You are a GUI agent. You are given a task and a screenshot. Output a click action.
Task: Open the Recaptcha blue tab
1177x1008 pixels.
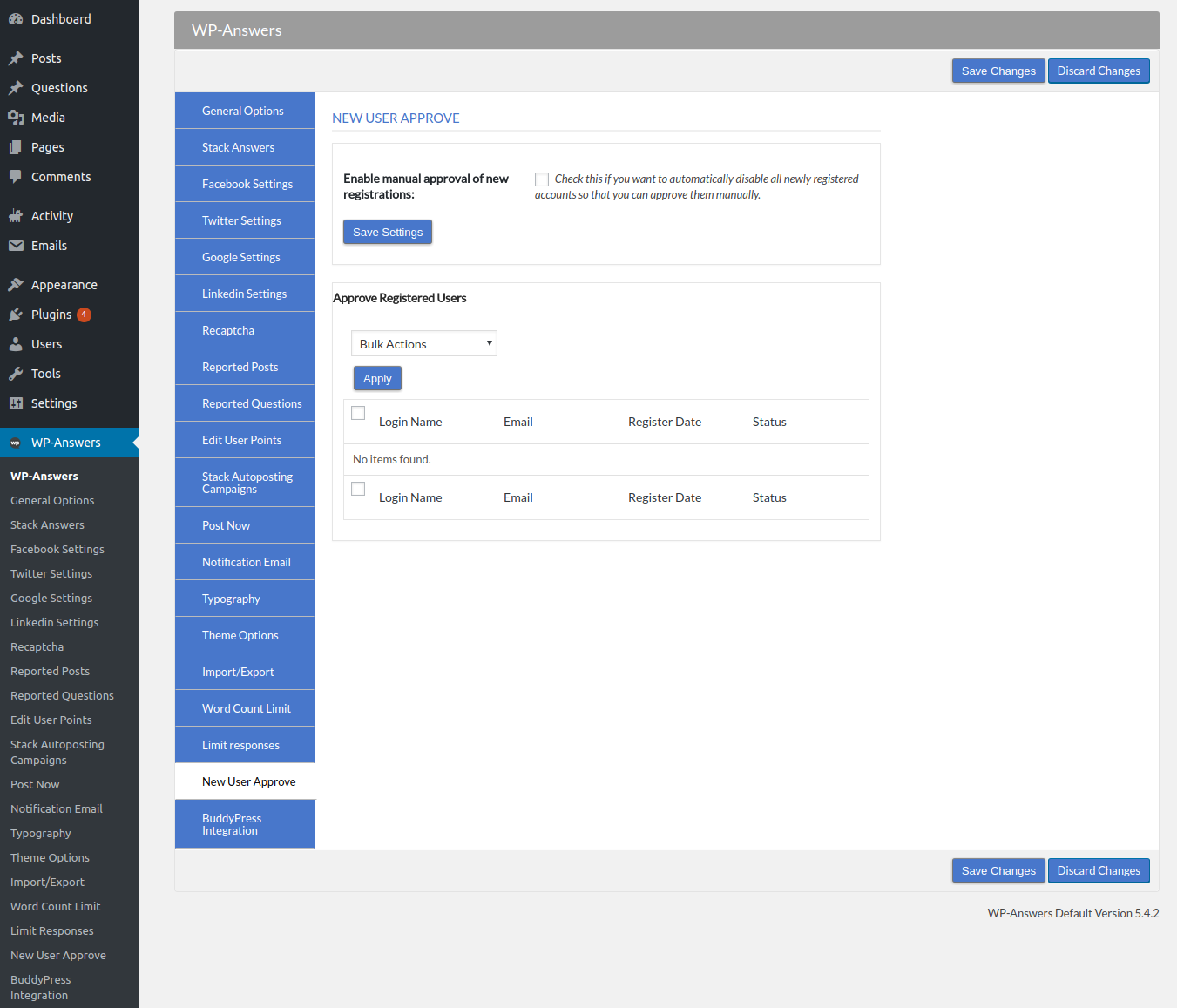(x=245, y=330)
